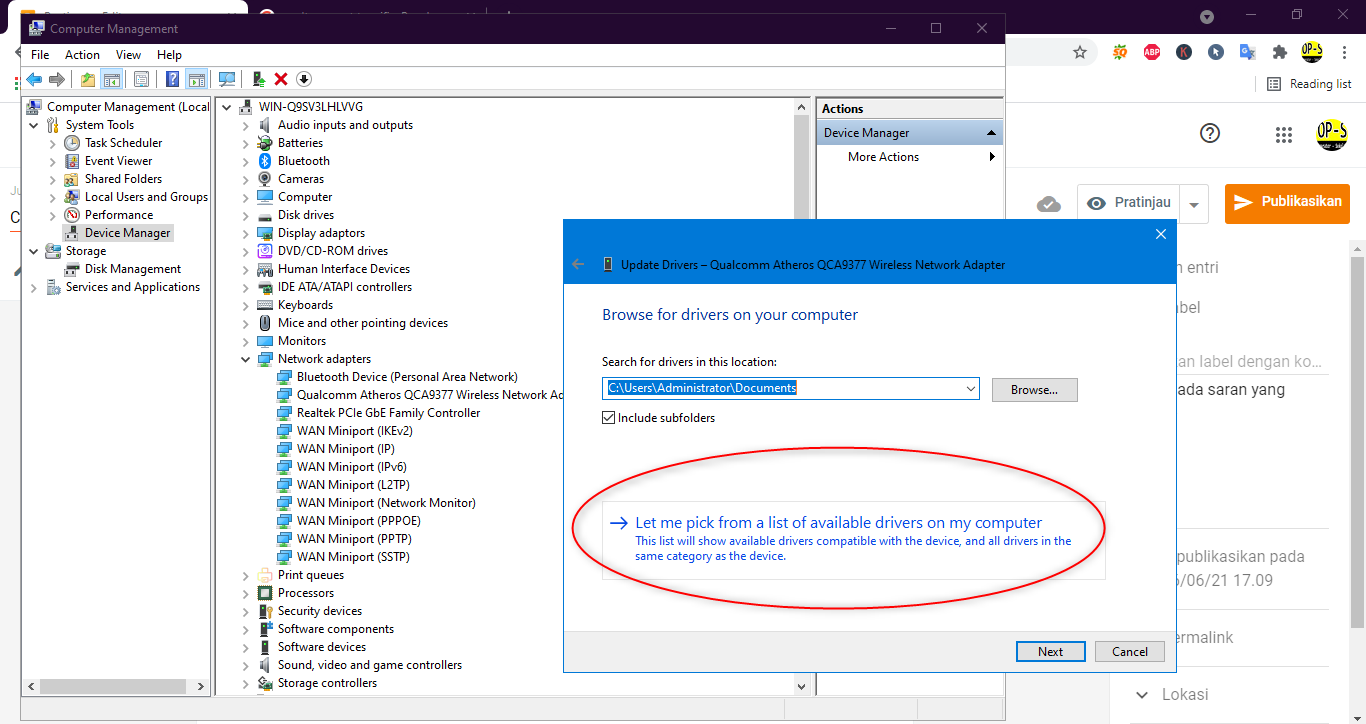
Task: Select WAN Miniport (PPPOE) device
Action: 349,521
